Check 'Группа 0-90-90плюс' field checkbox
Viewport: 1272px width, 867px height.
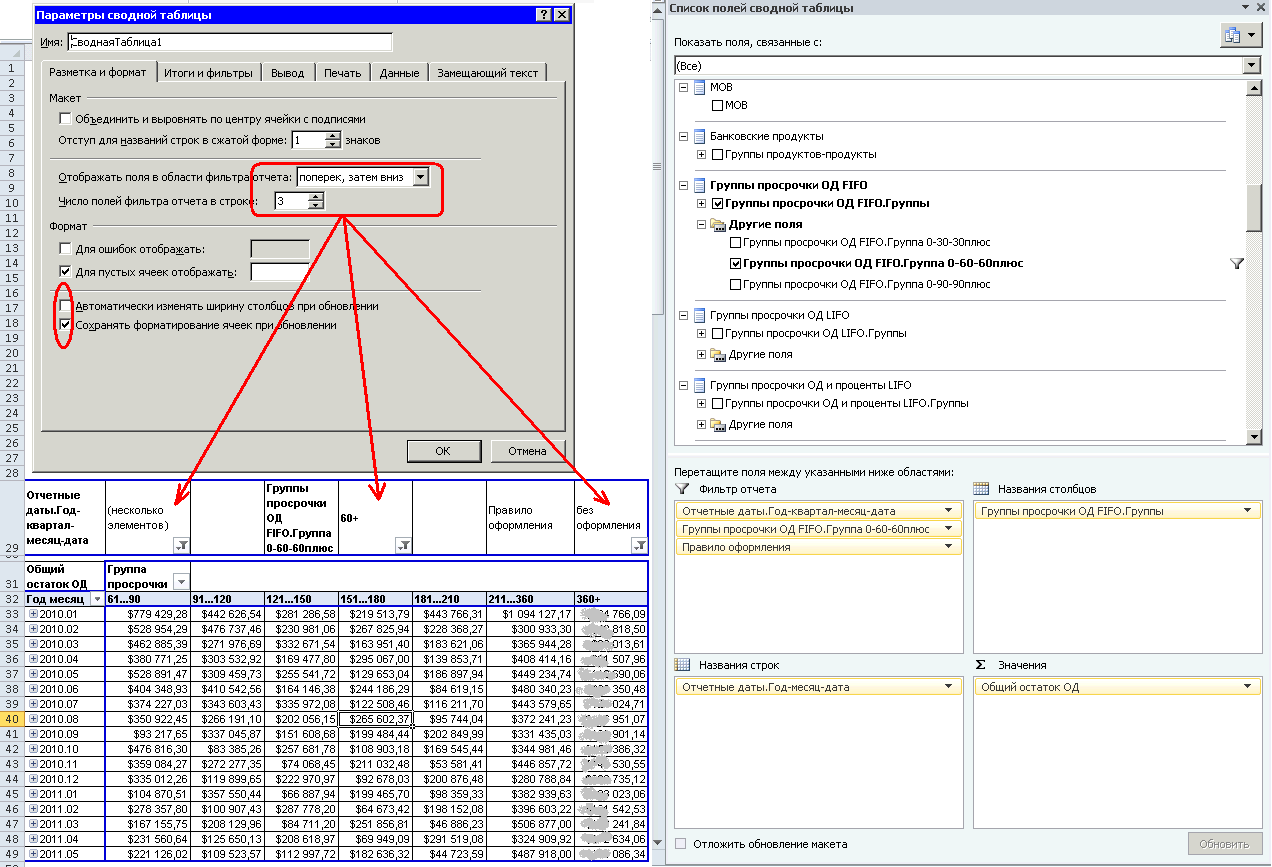pos(736,284)
